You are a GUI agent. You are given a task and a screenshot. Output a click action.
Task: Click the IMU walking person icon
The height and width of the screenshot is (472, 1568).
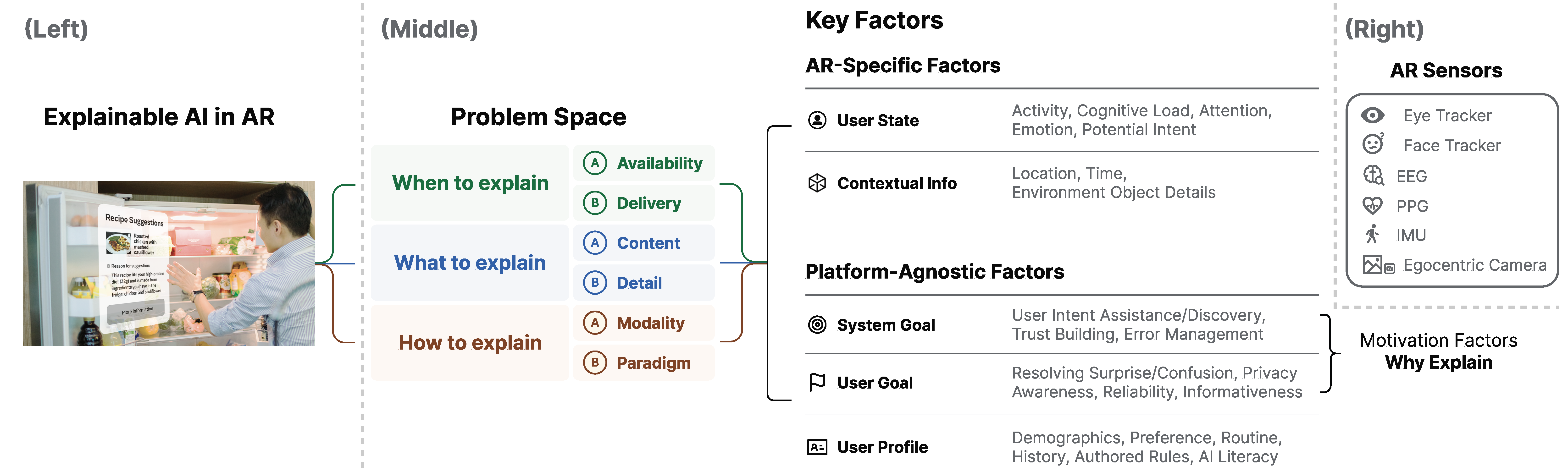(x=1372, y=234)
